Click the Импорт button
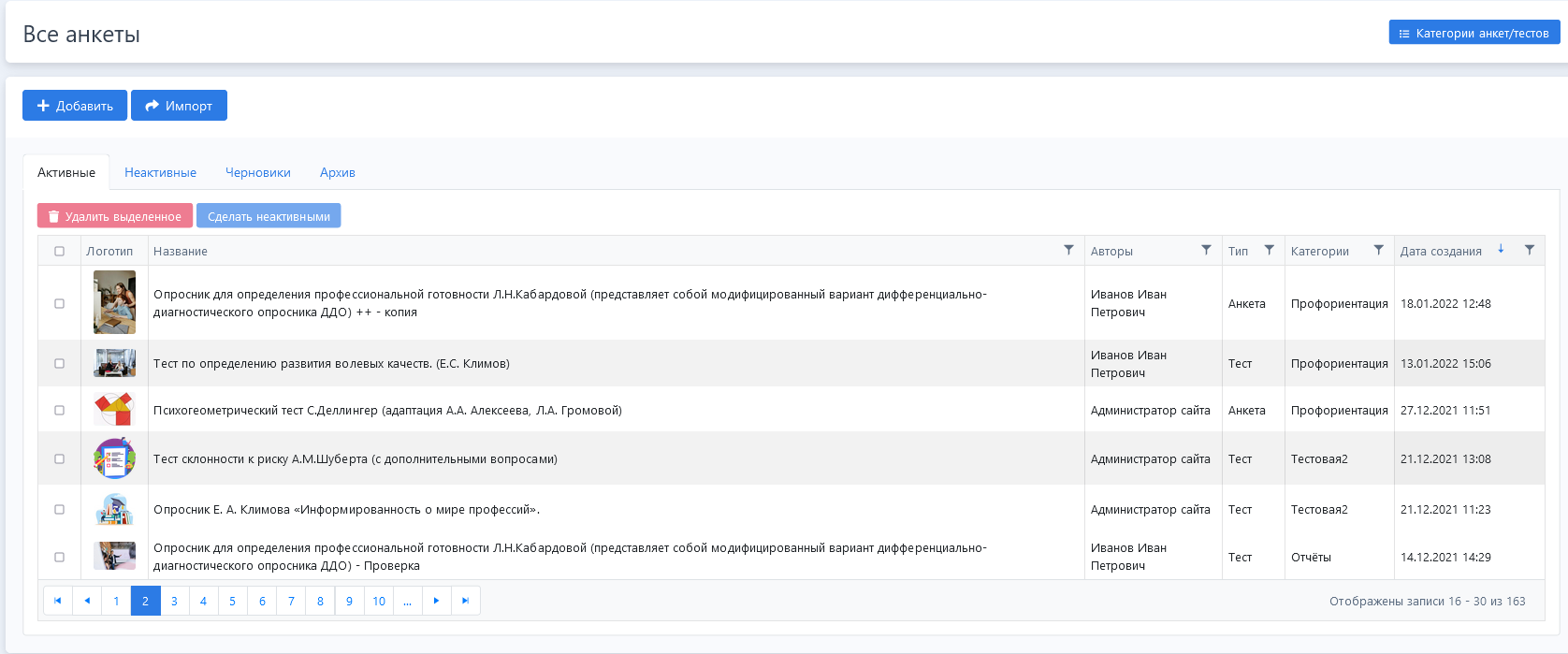The width and height of the screenshot is (1568, 654). 179,106
